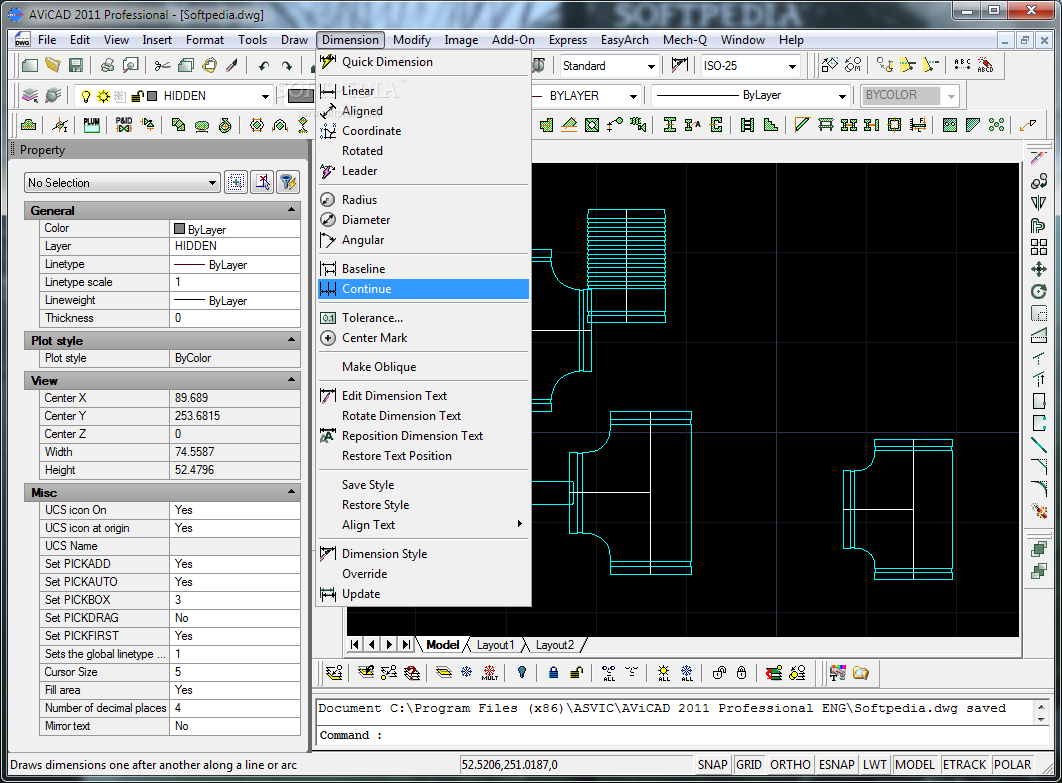Toggle SNAP mode in status bar
1062x783 pixels.
pyautogui.click(x=713, y=765)
